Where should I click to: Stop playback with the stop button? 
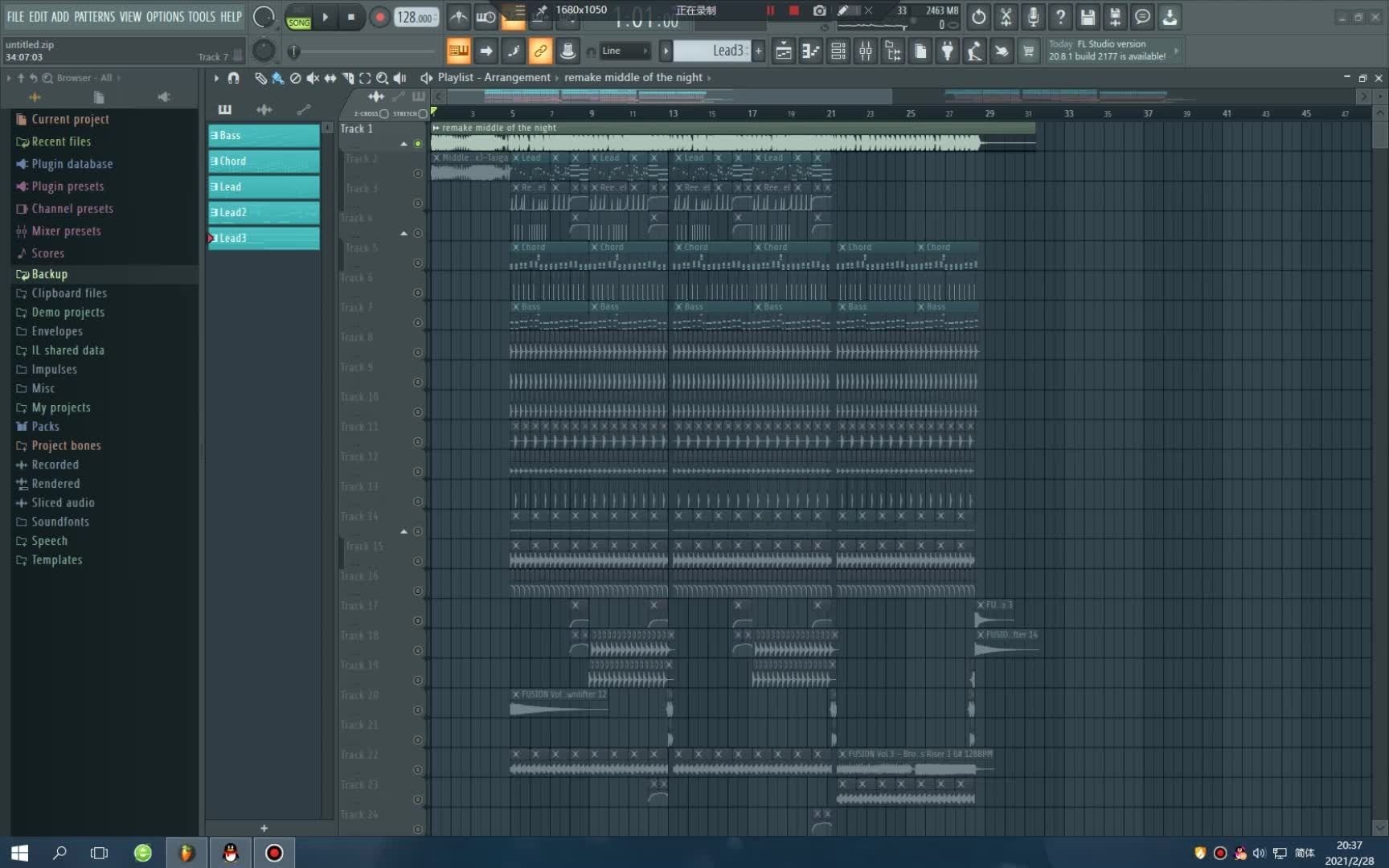click(350, 17)
